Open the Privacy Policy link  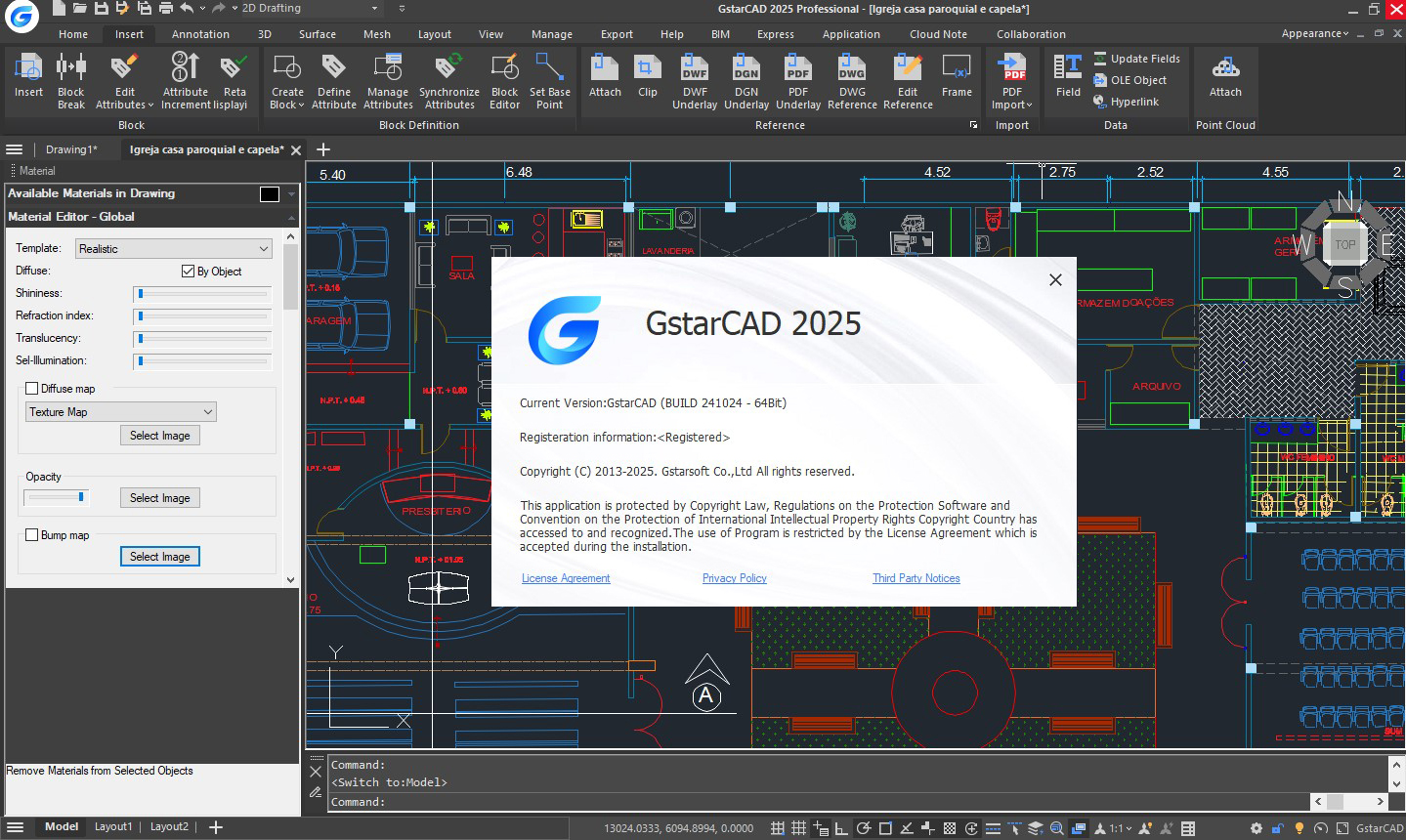click(735, 578)
